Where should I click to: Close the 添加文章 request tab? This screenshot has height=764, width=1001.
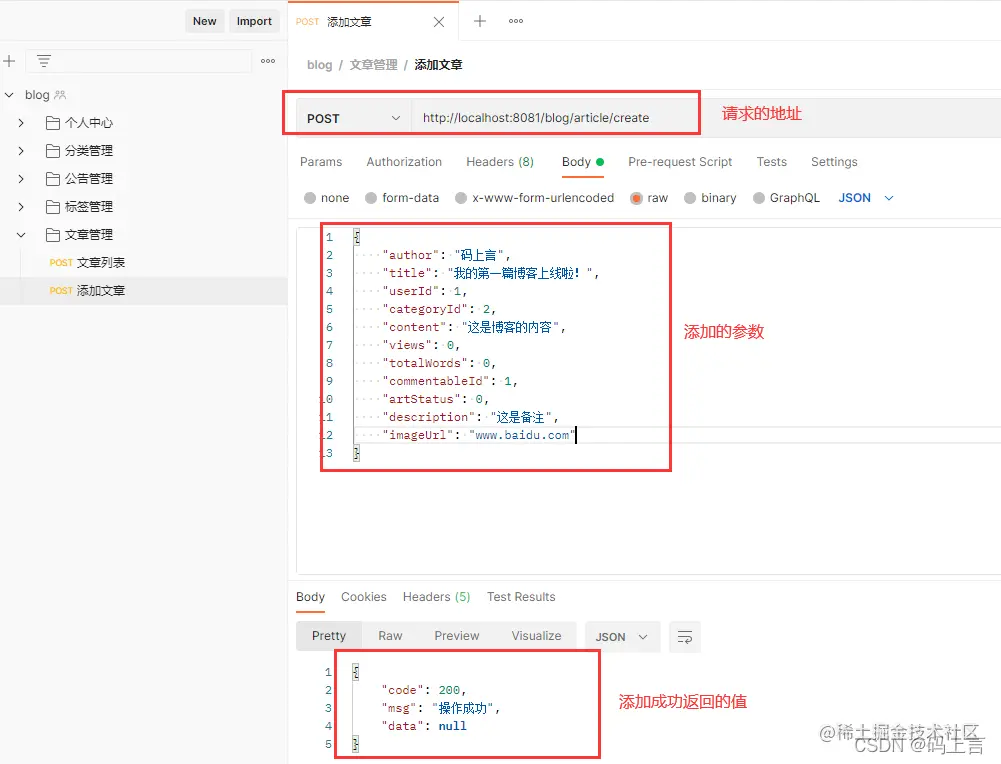(439, 22)
